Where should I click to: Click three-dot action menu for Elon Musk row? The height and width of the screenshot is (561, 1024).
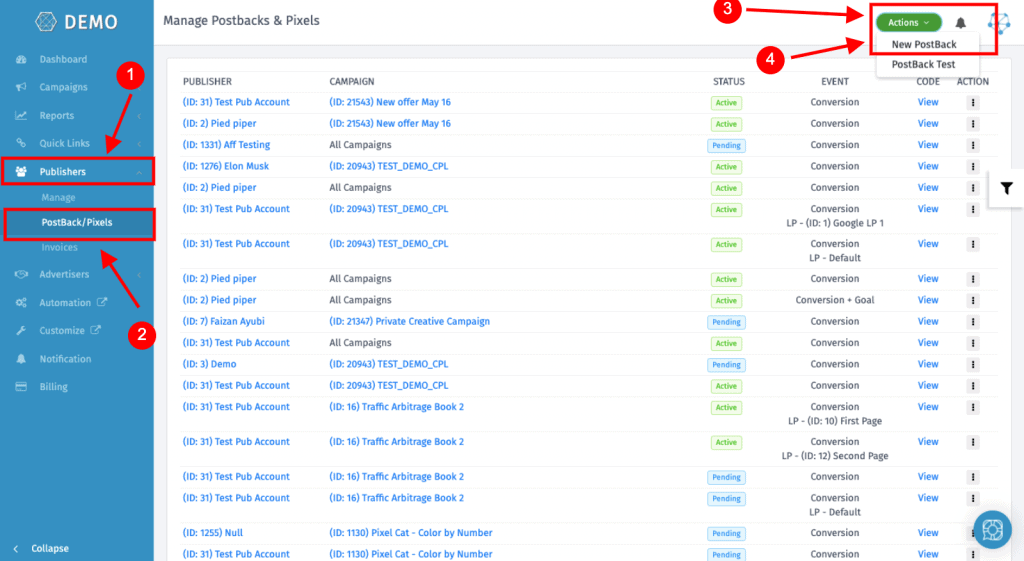click(x=972, y=167)
